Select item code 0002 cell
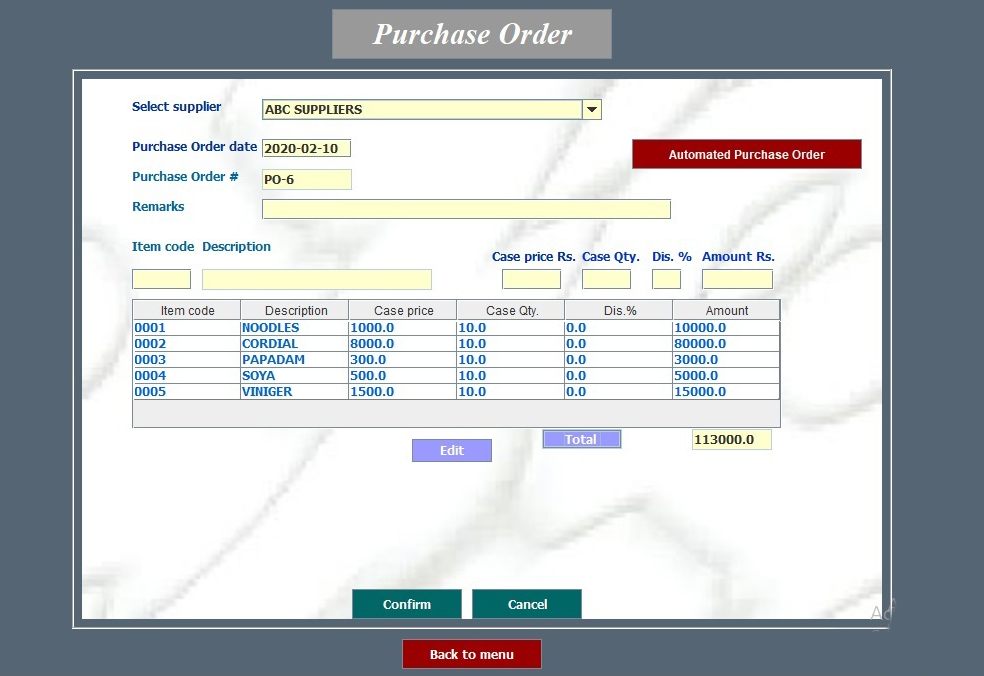 click(186, 343)
